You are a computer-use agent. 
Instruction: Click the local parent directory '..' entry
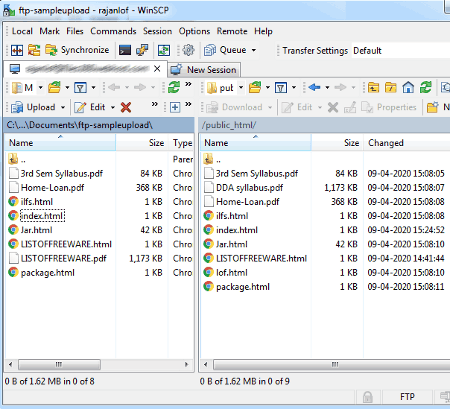18,159
